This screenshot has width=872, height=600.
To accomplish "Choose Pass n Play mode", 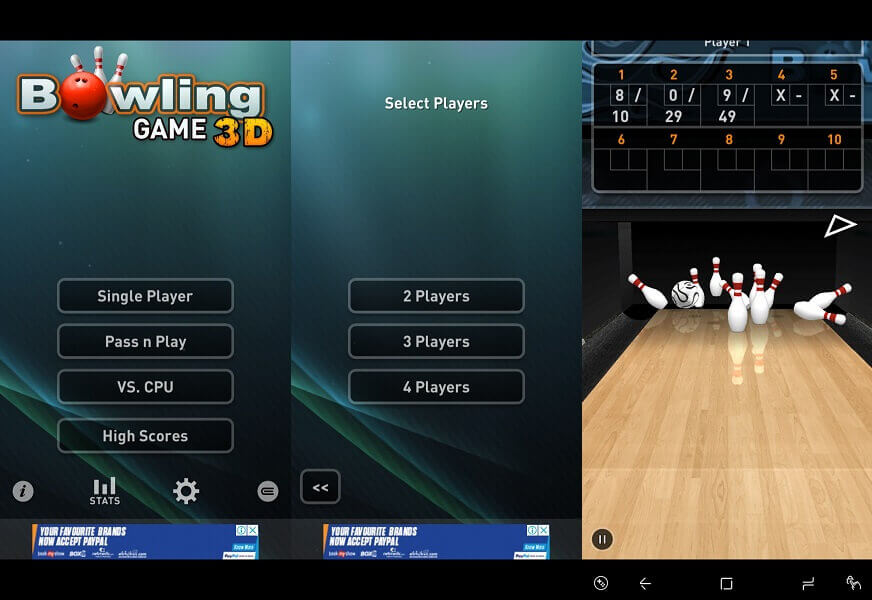I will 145,341.
